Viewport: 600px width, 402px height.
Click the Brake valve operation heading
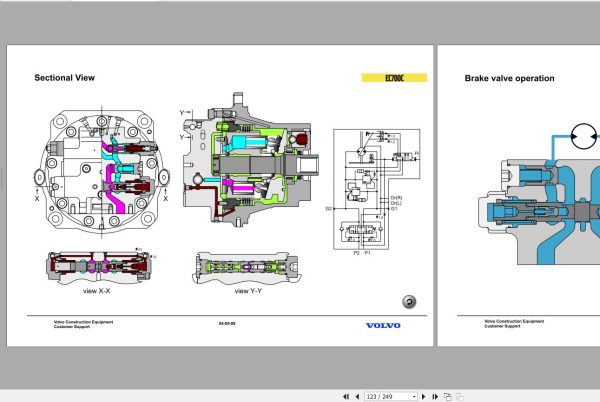click(509, 78)
